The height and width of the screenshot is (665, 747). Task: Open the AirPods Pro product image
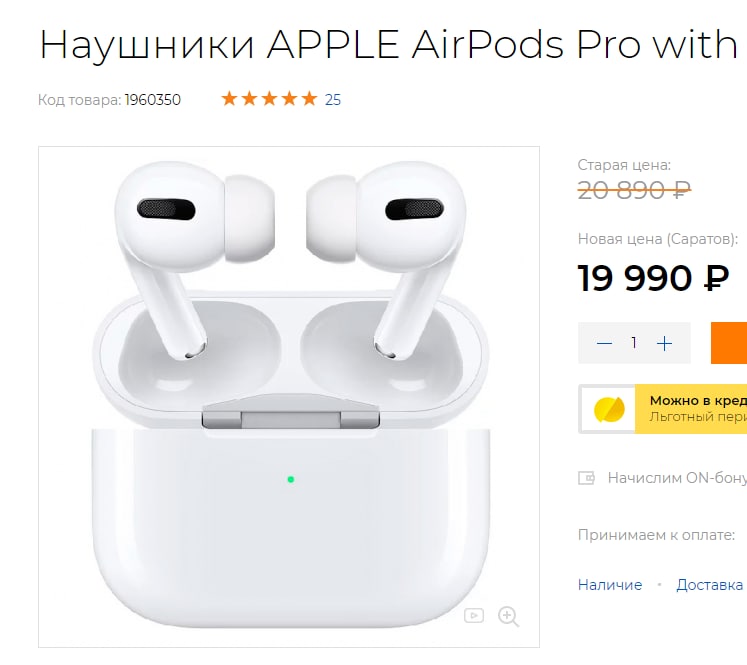(x=289, y=397)
